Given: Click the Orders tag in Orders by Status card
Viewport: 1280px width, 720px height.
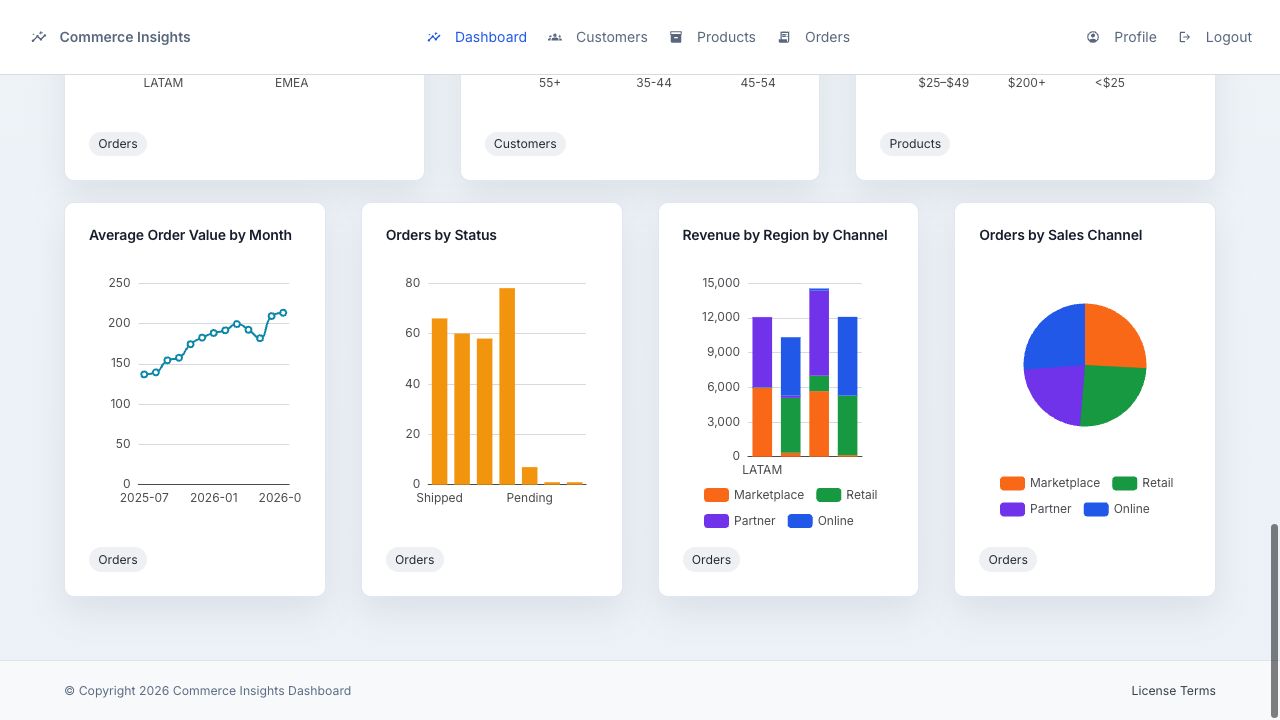Looking at the screenshot, I should pyautogui.click(x=414, y=560).
